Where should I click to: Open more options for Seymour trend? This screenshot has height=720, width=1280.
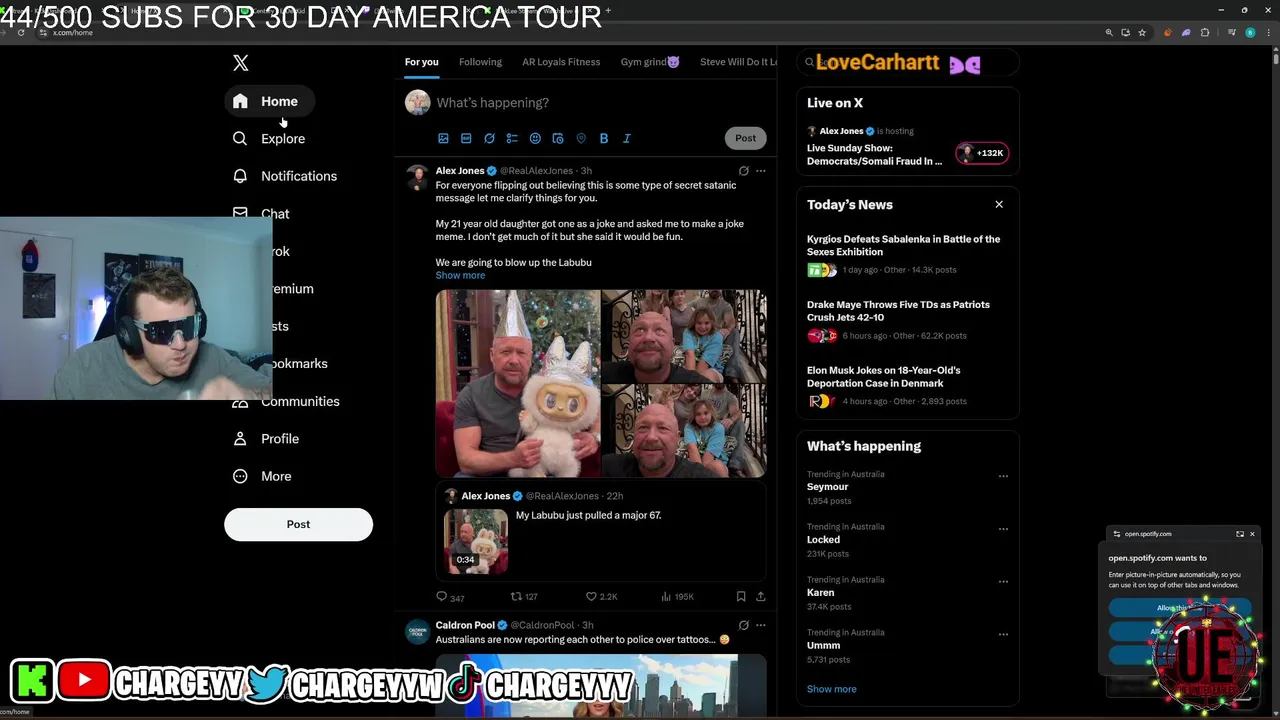1003,476
